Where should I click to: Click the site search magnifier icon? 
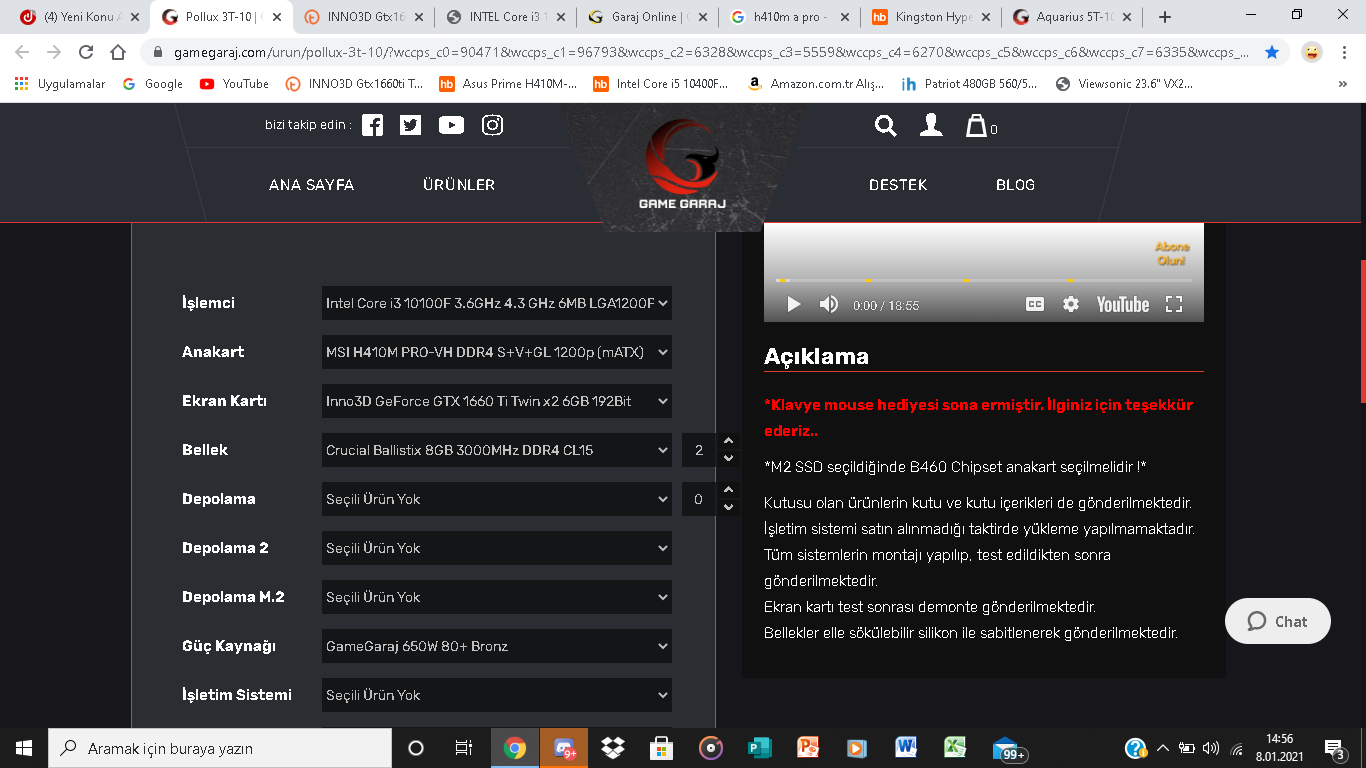[885, 125]
